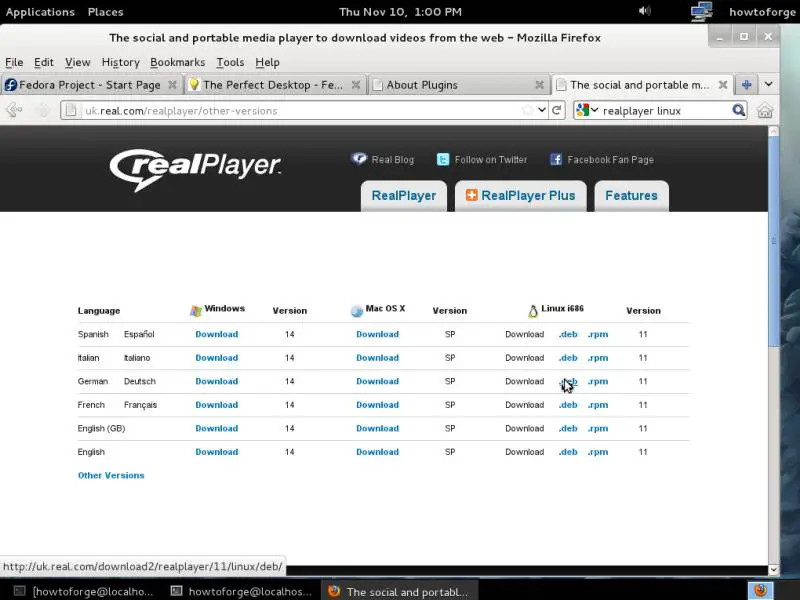Select the RealPlayer Plus navigation tab

[x=520, y=195]
